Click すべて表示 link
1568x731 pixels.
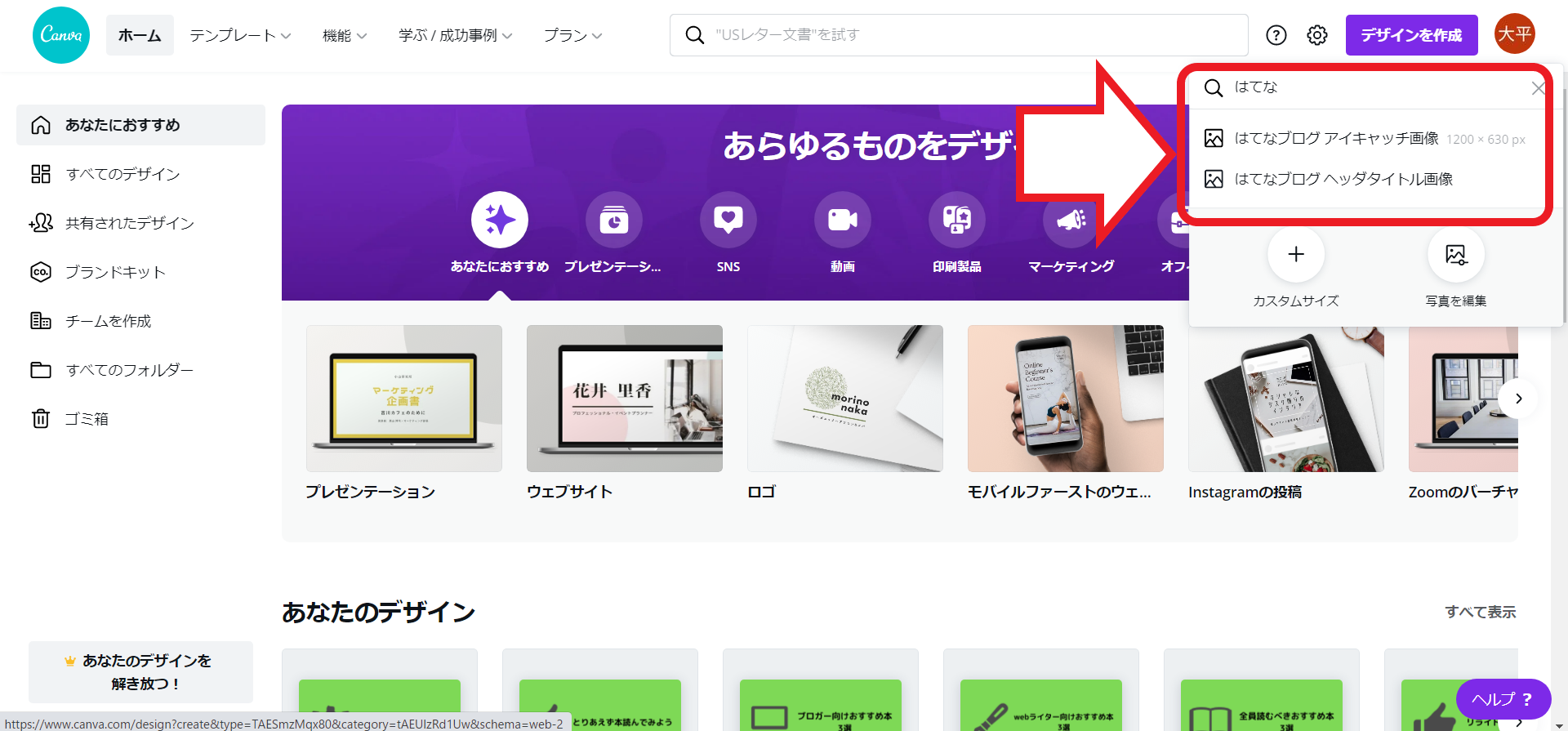click(1480, 612)
